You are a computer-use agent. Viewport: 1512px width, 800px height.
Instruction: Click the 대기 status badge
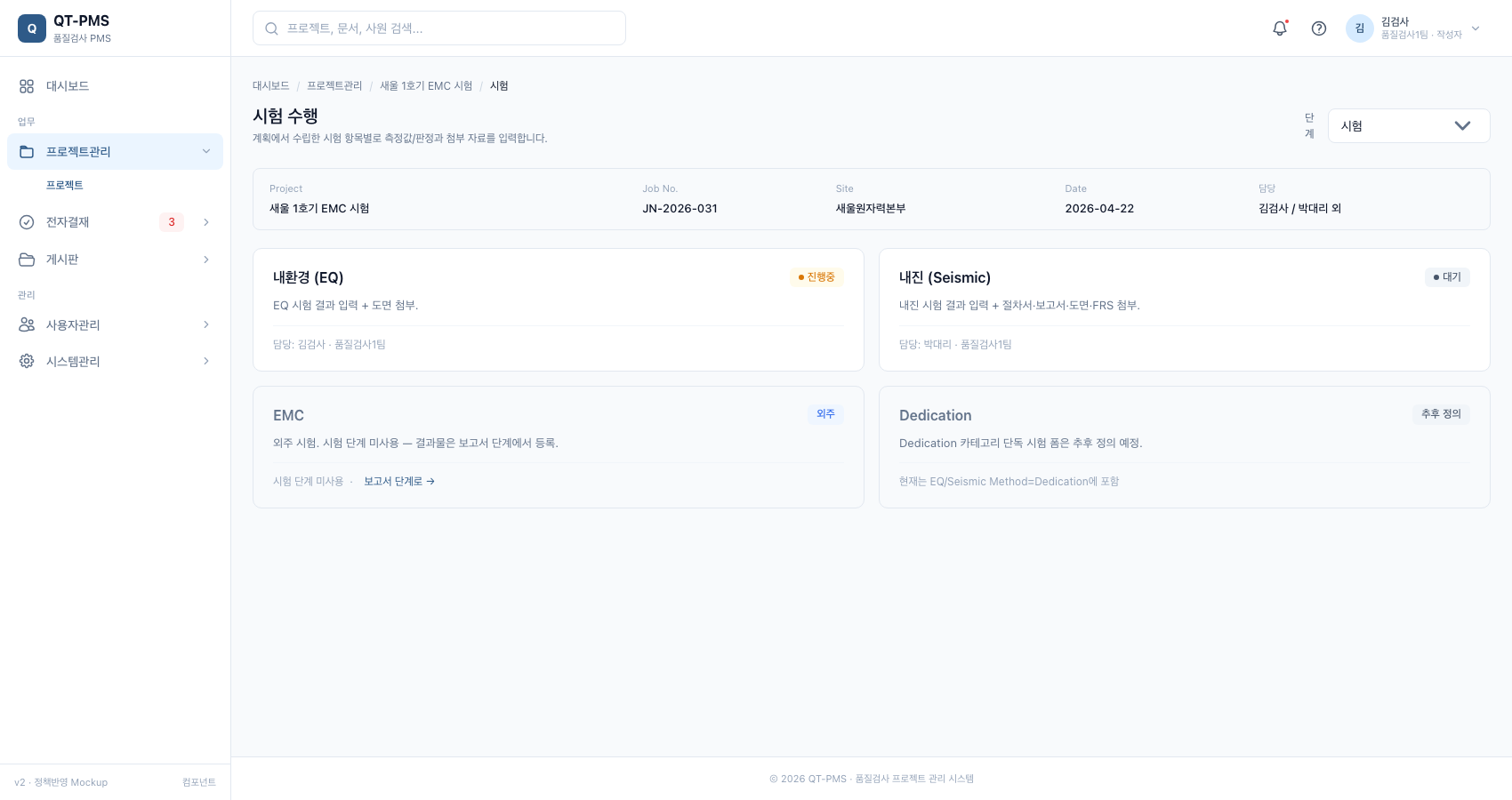1447,277
